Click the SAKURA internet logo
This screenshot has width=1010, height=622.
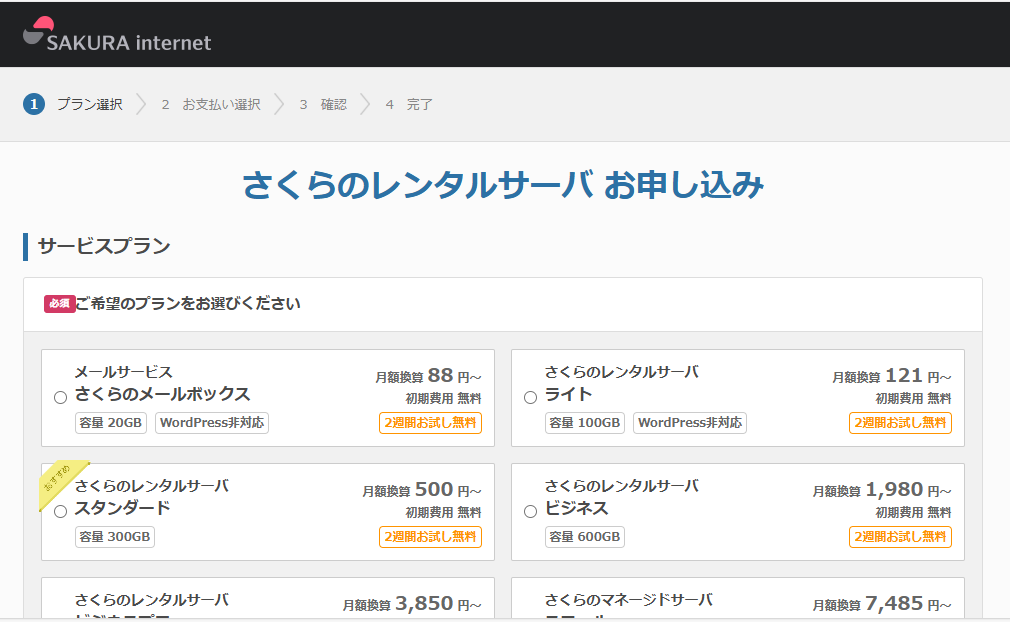point(117,35)
